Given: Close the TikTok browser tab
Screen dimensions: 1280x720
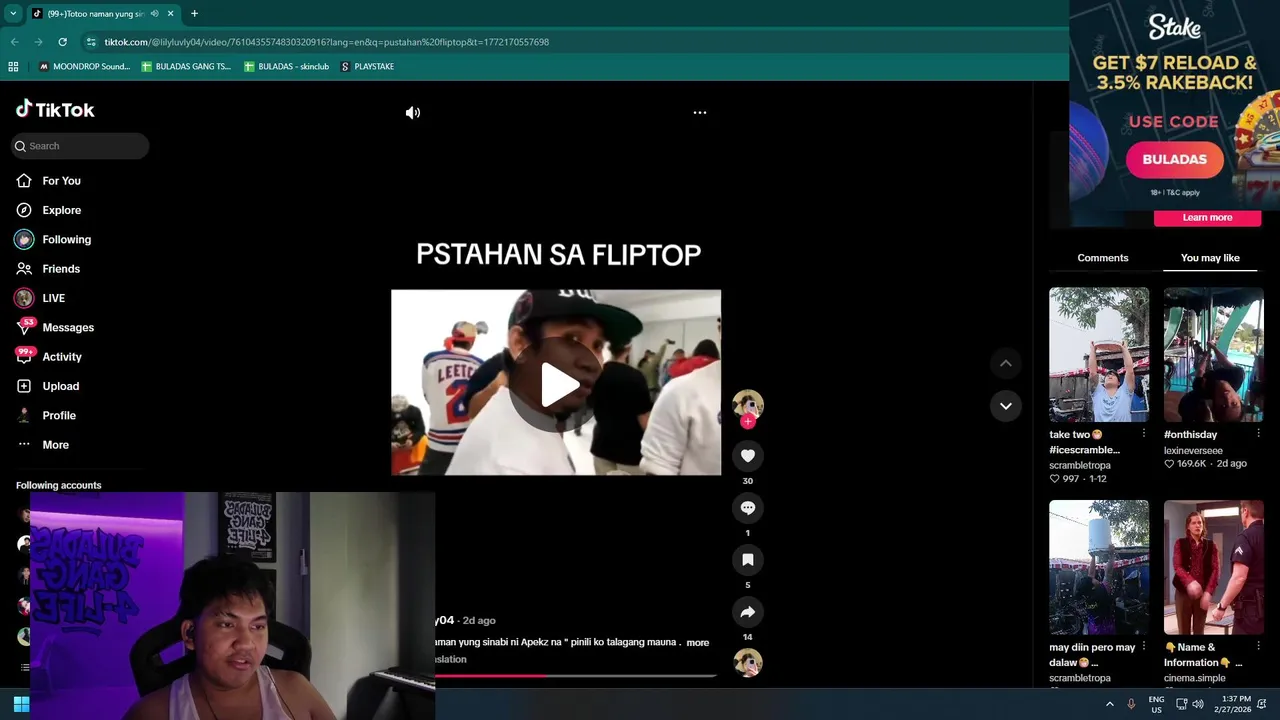Looking at the screenshot, I should (170, 14).
